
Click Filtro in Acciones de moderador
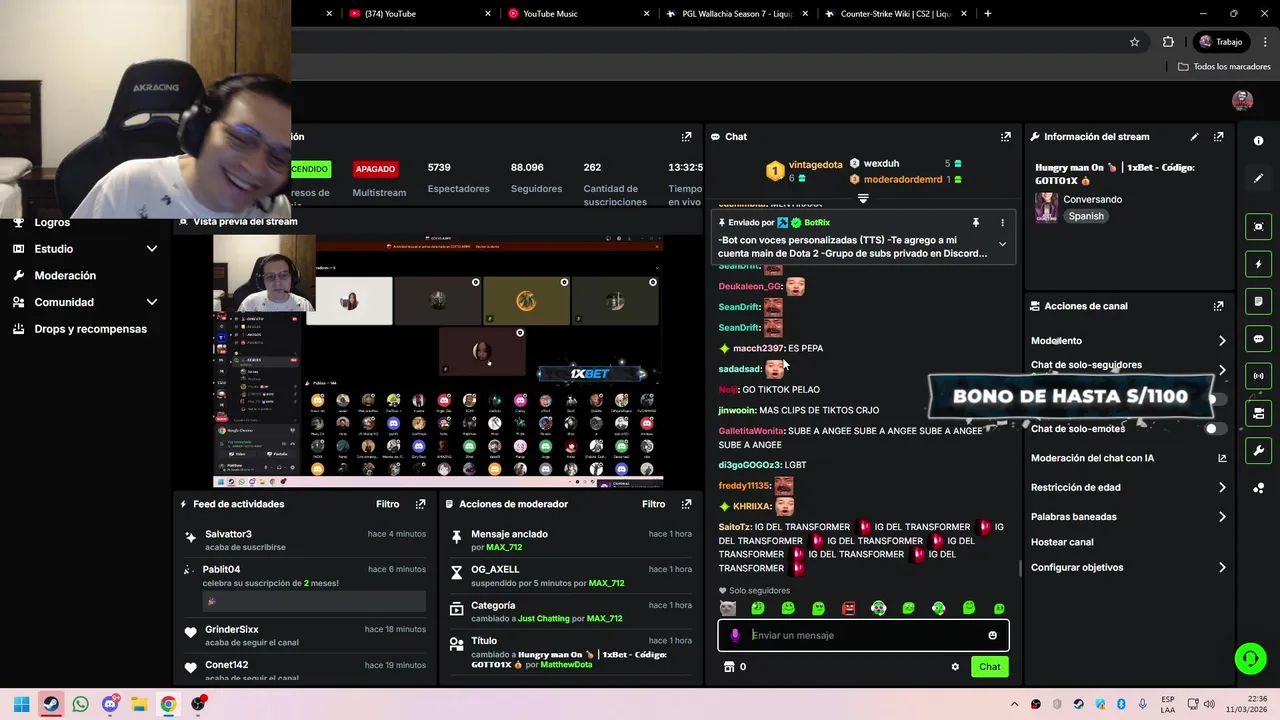pos(653,504)
